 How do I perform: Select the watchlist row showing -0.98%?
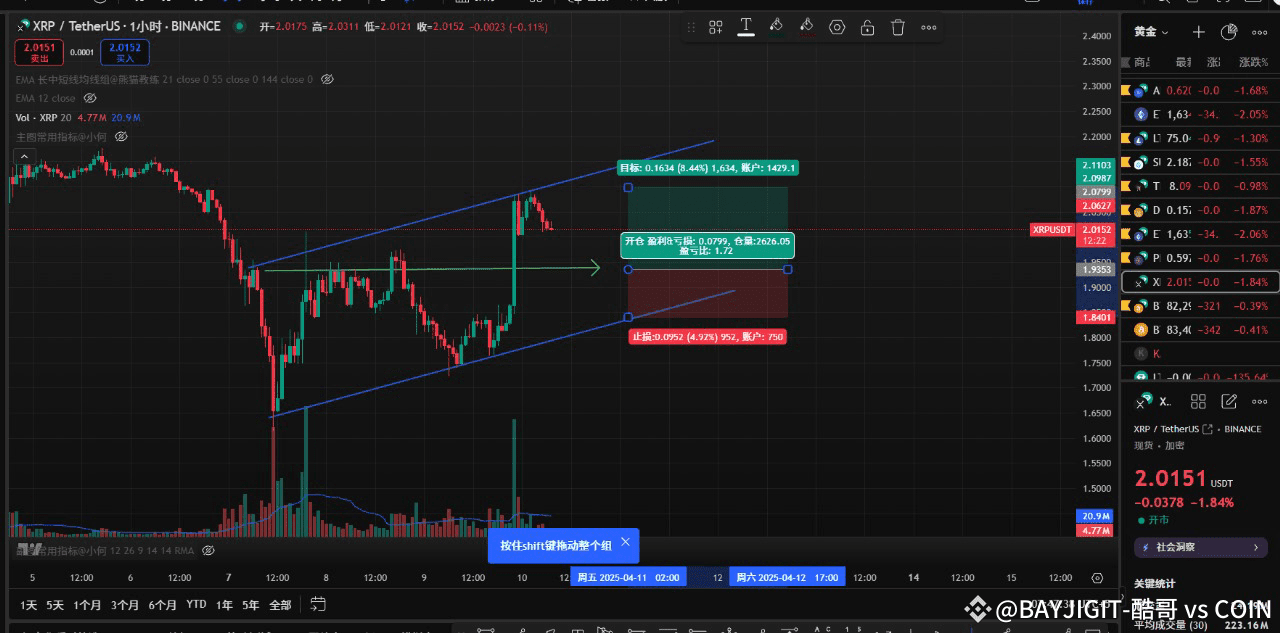point(1200,186)
